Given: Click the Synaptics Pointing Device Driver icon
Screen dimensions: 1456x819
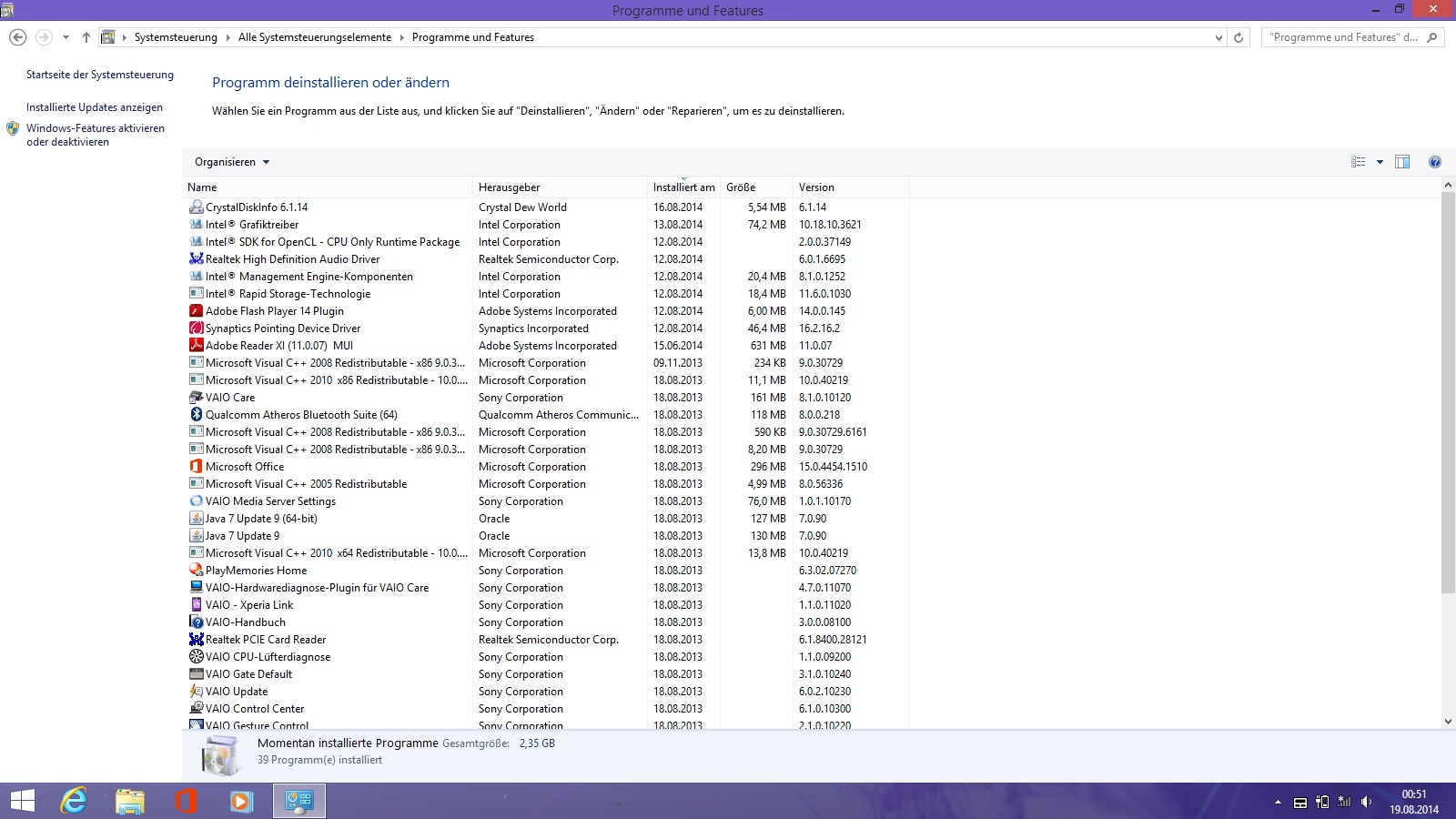Looking at the screenshot, I should point(196,329).
